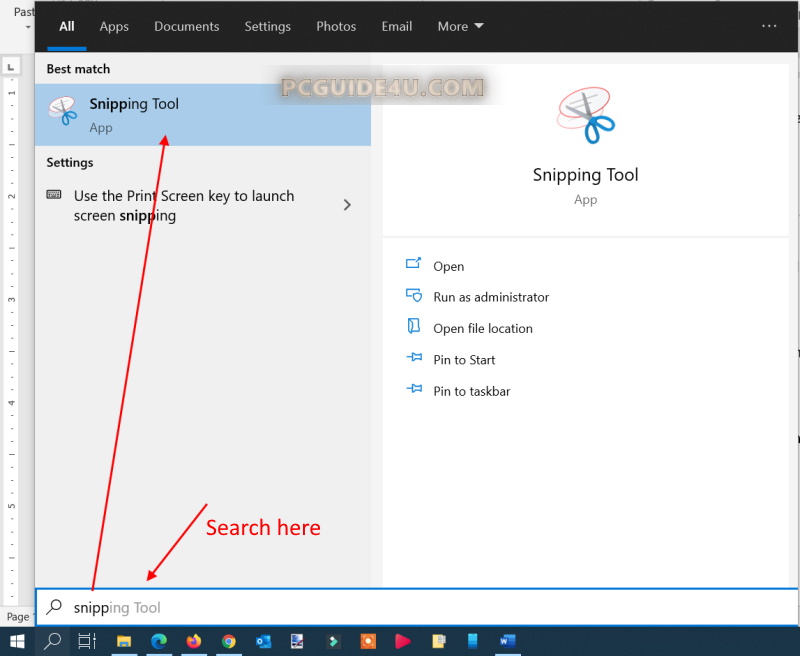Open Task View from the taskbar
Viewport: 800px width, 656px height.
pos(87,641)
